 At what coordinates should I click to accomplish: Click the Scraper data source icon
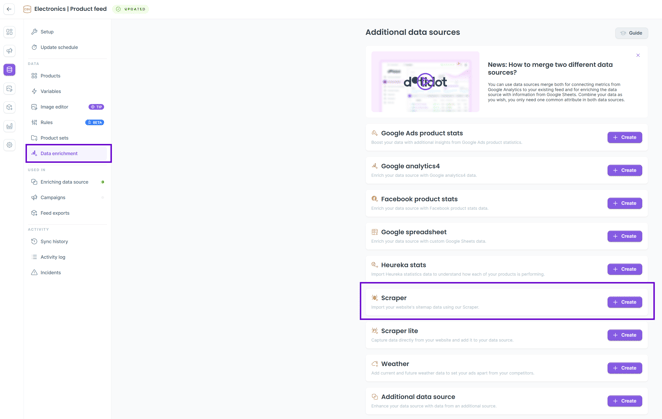[x=375, y=298]
